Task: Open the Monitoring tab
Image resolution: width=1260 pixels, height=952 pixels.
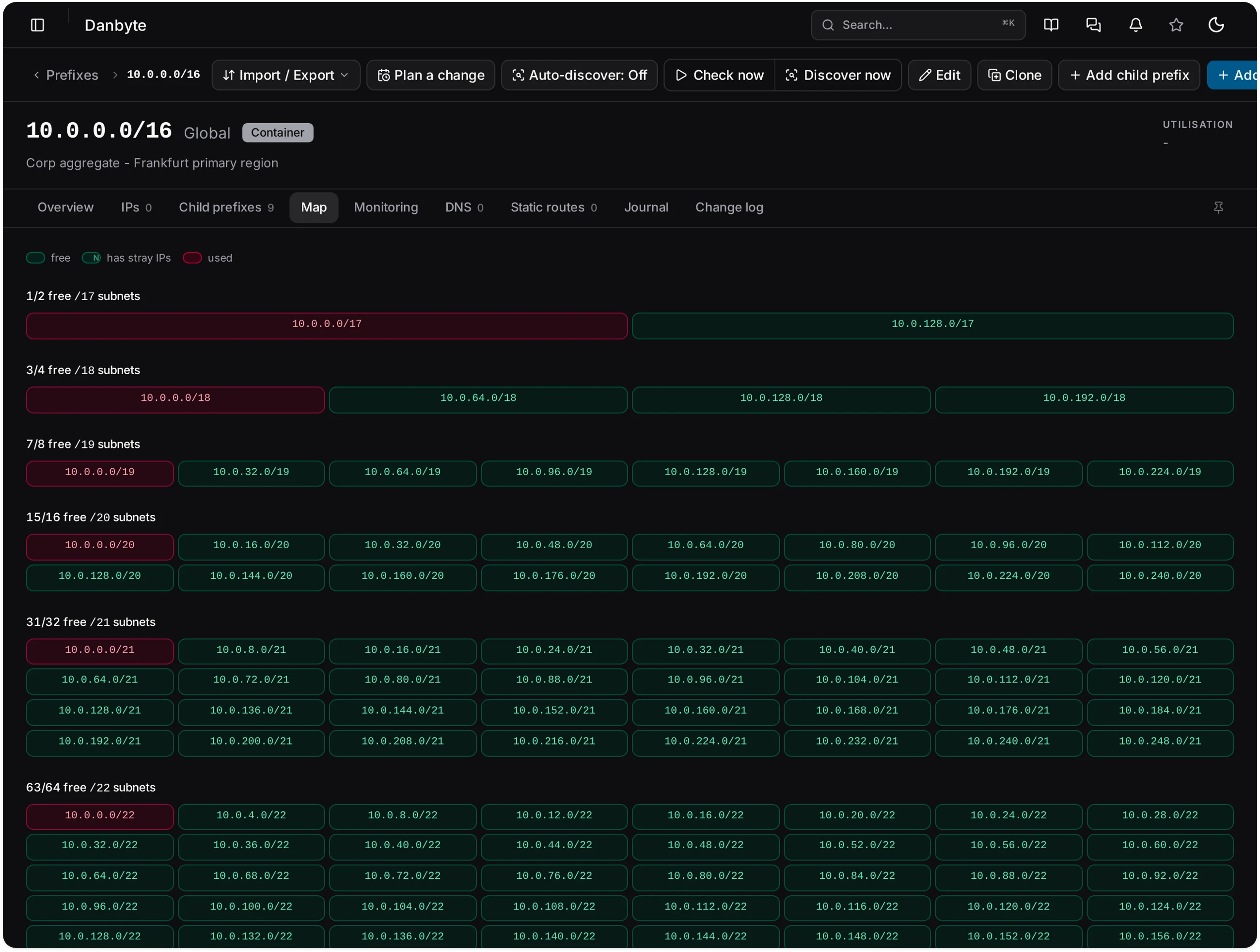Action: click(386, 207)
